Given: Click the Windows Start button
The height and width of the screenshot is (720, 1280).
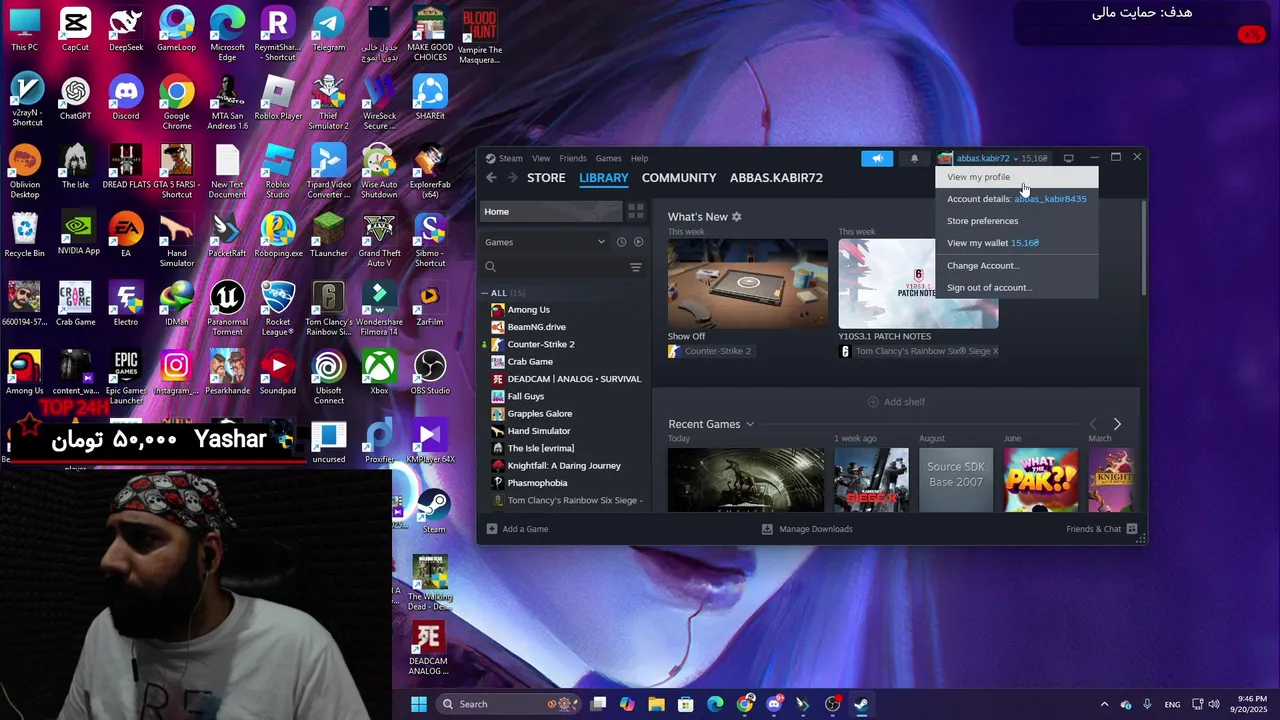Looking at the screenshot, I should point(419,704).
